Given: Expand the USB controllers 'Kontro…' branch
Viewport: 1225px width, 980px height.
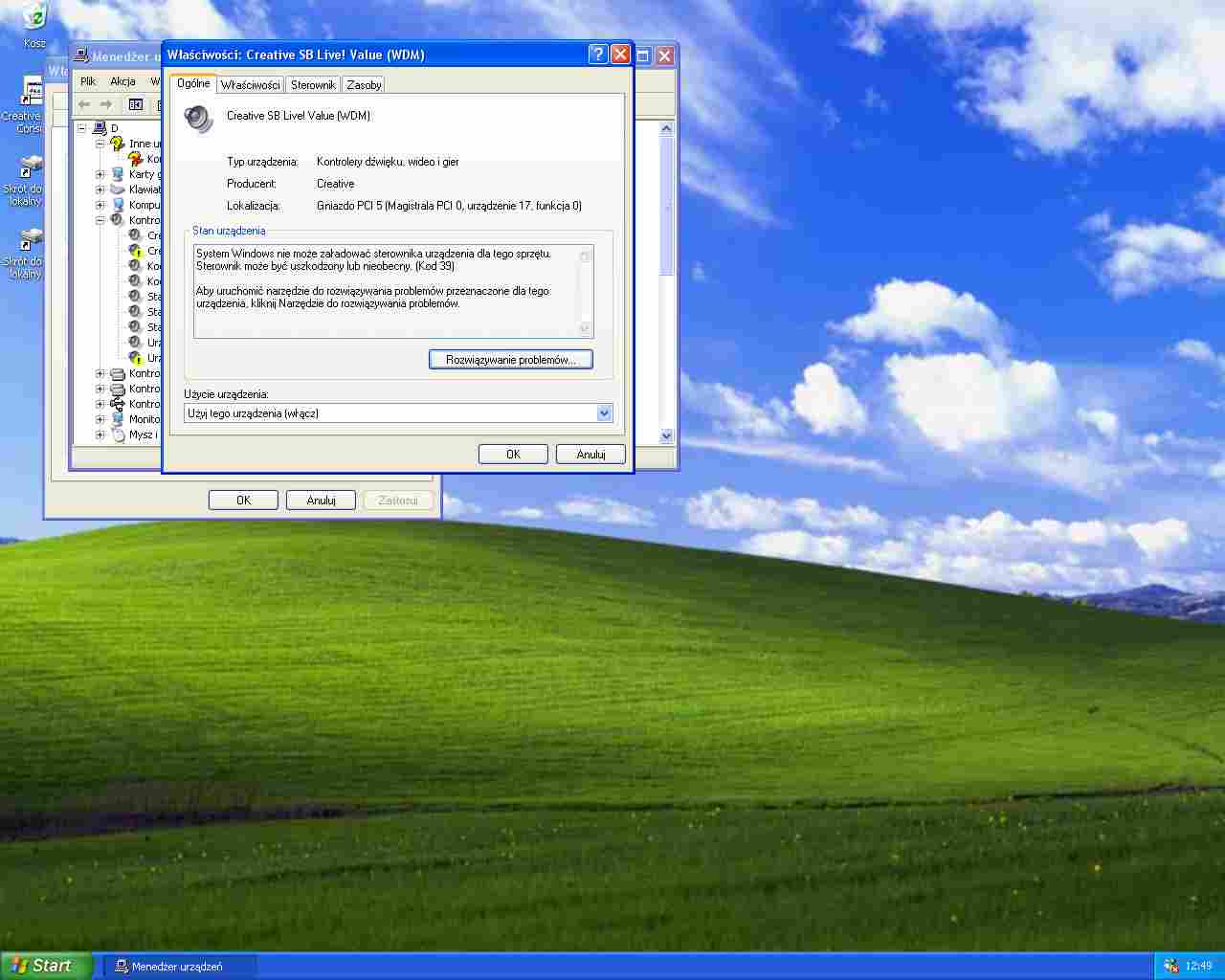Looking at the screenshot, I should pyautogui.click(x=100, y=404).
